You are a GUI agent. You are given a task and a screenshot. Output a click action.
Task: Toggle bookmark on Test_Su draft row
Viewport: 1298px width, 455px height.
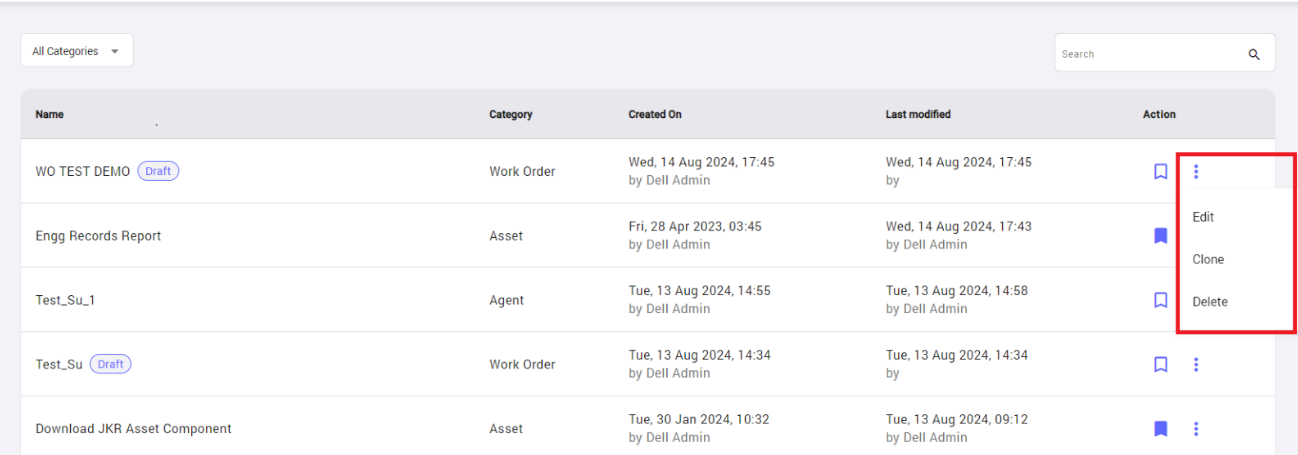(x=1160, y=364)
